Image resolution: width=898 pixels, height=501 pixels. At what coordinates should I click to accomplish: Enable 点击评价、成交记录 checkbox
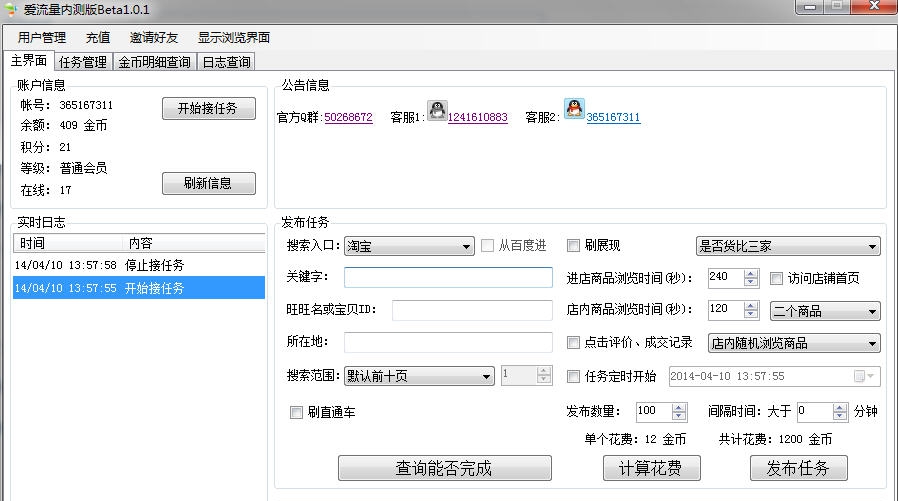pyautogui.click(x=573, y=342)
